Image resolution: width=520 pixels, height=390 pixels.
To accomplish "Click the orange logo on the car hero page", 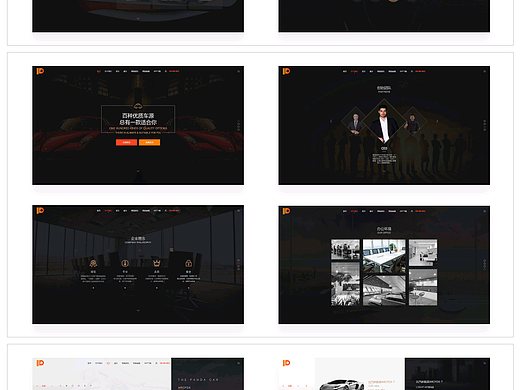I will click(x=40, y=71).
